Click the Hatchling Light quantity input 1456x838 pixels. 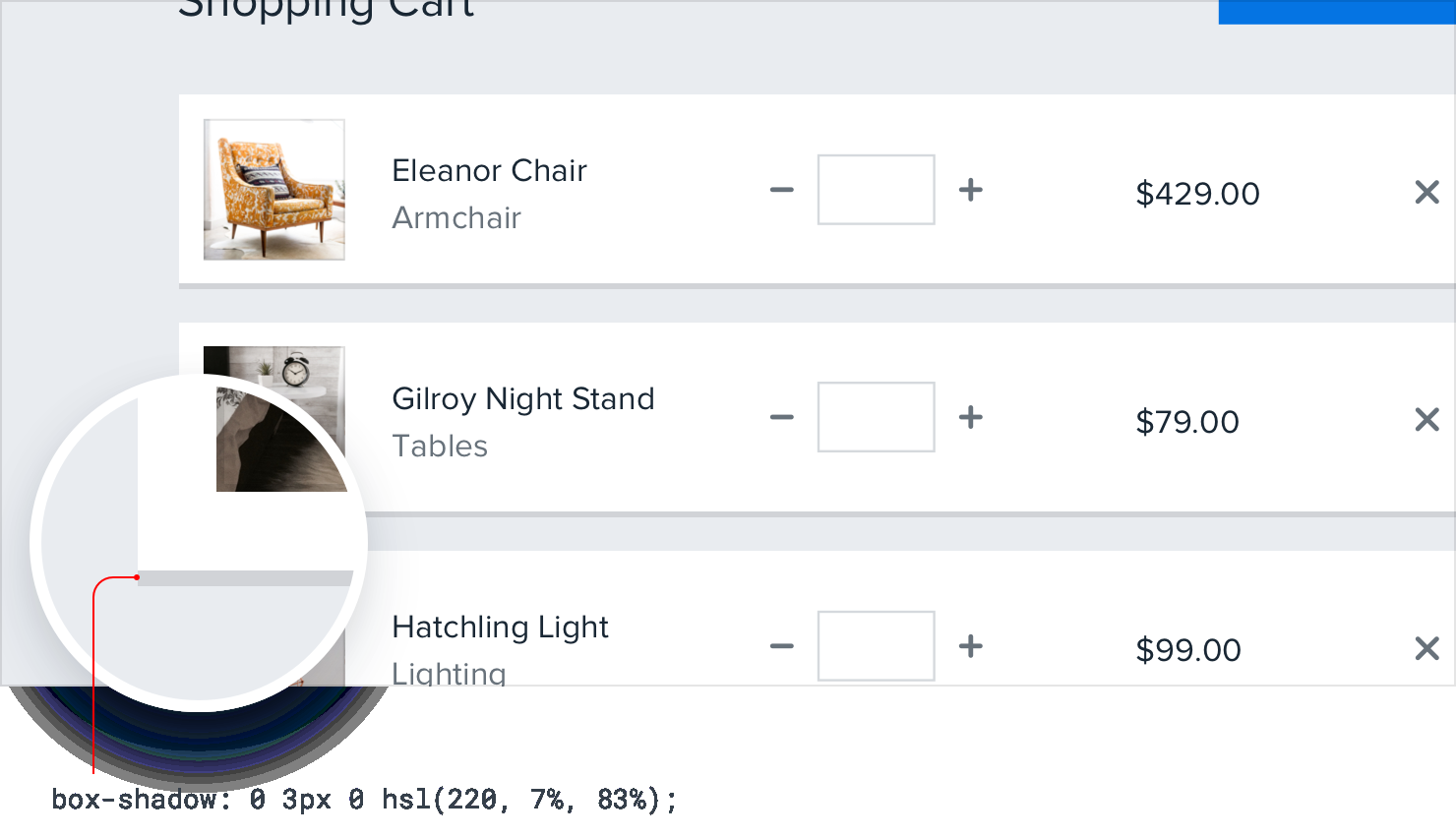click(x=876, y=646)
